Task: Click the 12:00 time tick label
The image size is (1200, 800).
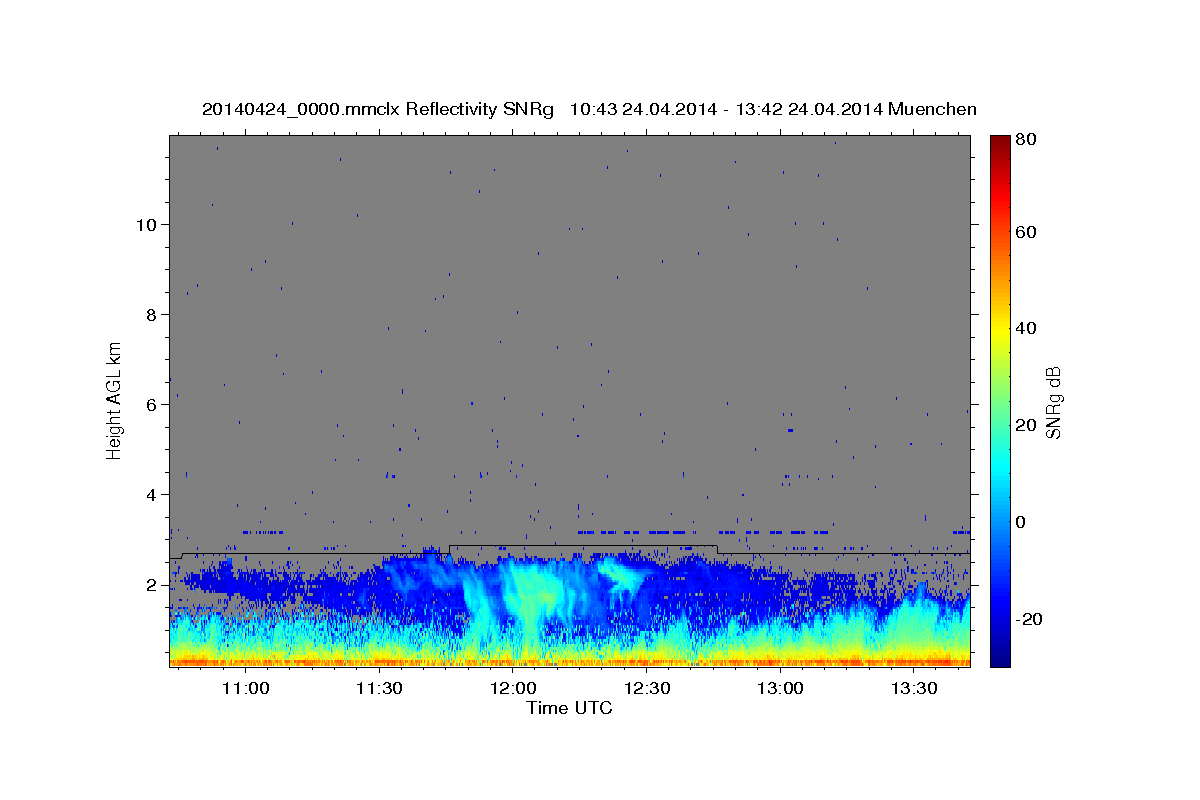Action: tap(513, 689)
